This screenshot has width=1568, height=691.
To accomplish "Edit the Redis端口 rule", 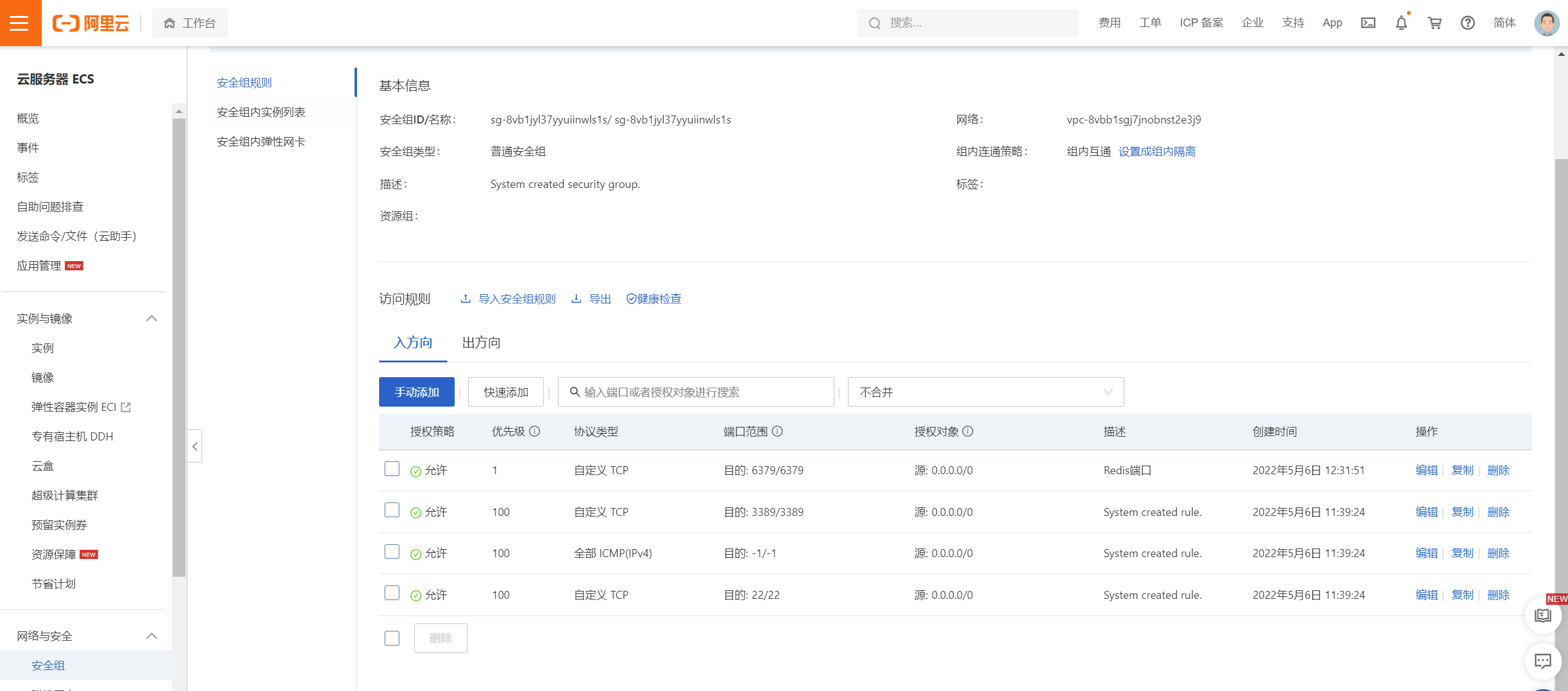I will (x=1427, y=470).
